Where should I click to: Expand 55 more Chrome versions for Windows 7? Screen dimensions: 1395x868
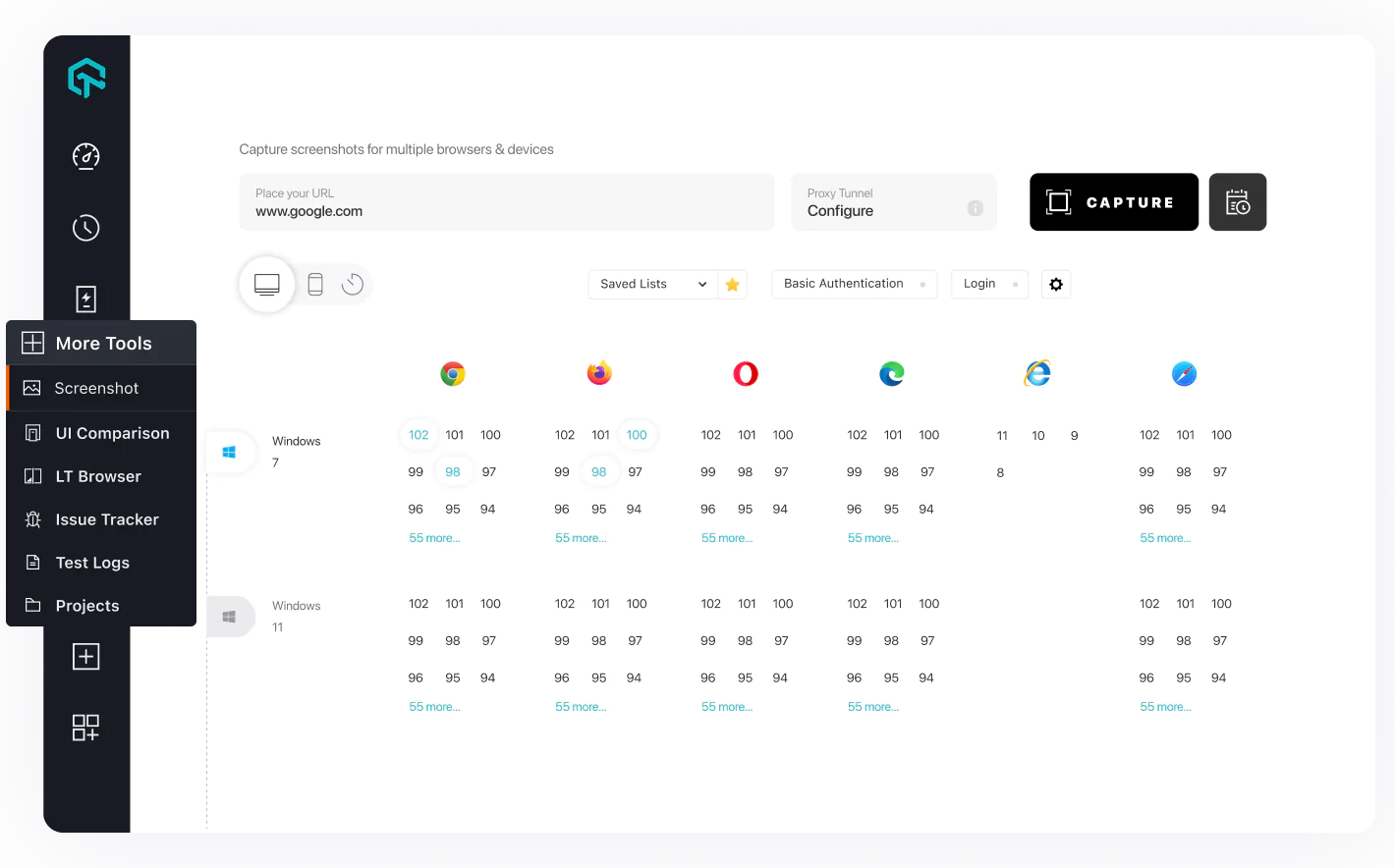(x=434, y=538)
